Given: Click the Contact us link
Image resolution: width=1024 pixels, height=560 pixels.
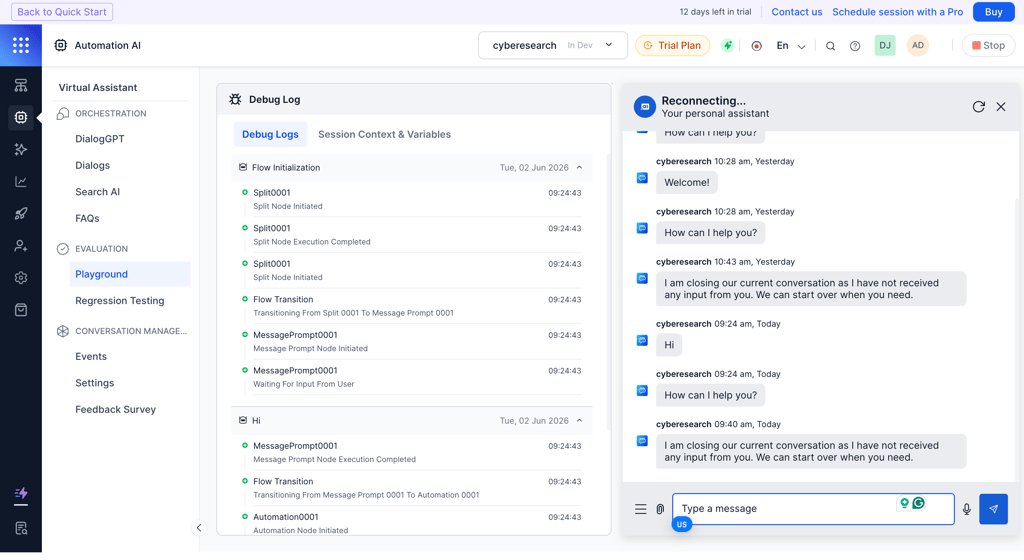Looking at the screenshot, I should tap(797, 12).
